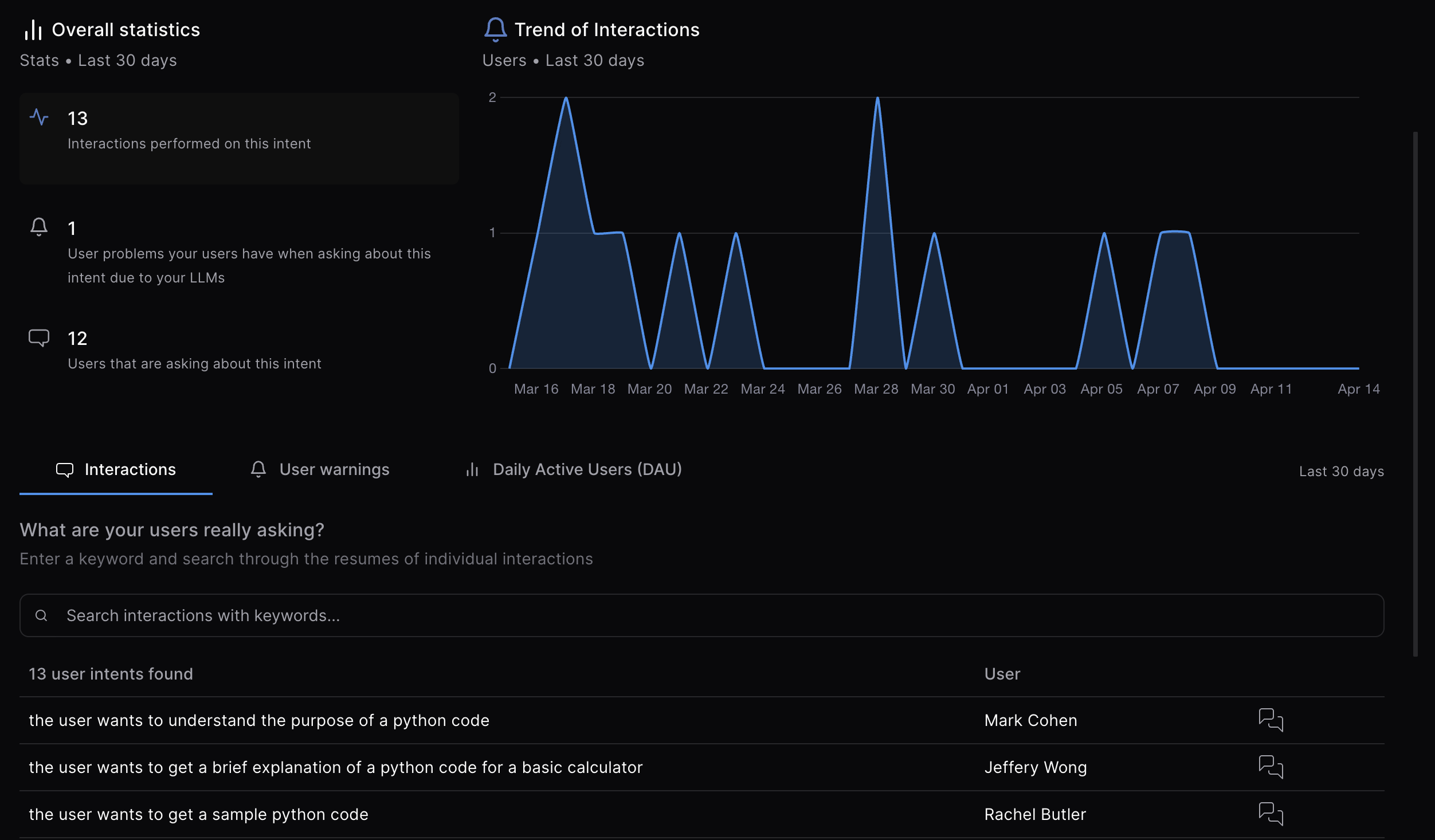
Task: Open the 'understand the purpose of python code' row
Action: coord(259,720)
